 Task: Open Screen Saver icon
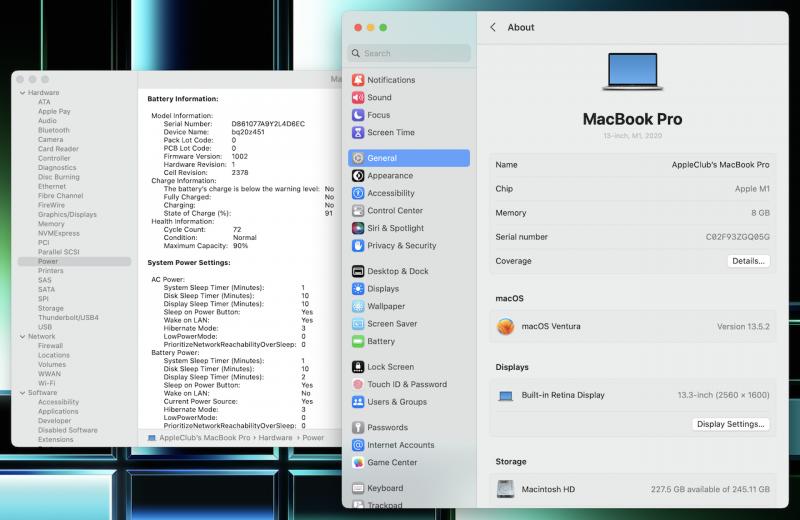[x=358, y=324]
